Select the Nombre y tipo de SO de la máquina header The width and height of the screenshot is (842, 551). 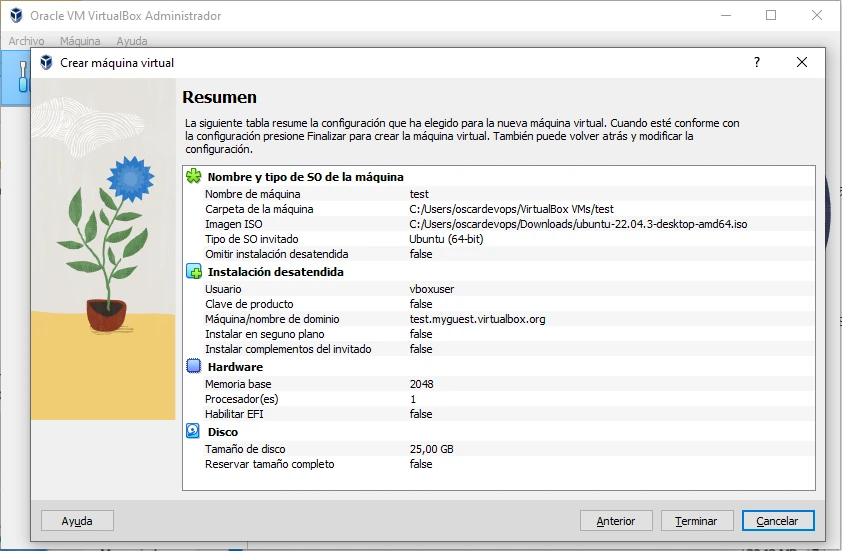[x=306, y=177]
